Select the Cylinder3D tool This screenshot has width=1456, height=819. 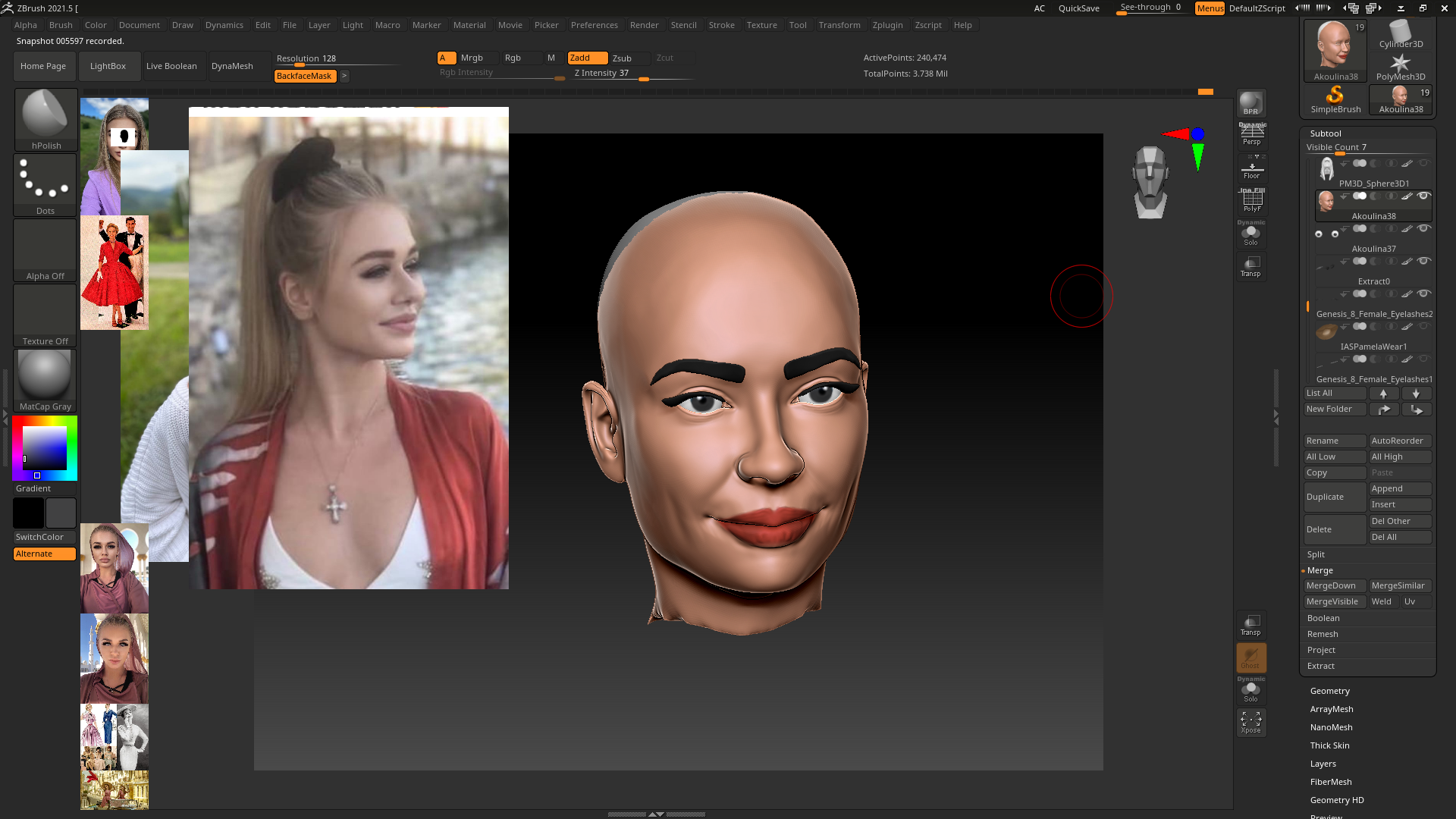coord(1401,34)
